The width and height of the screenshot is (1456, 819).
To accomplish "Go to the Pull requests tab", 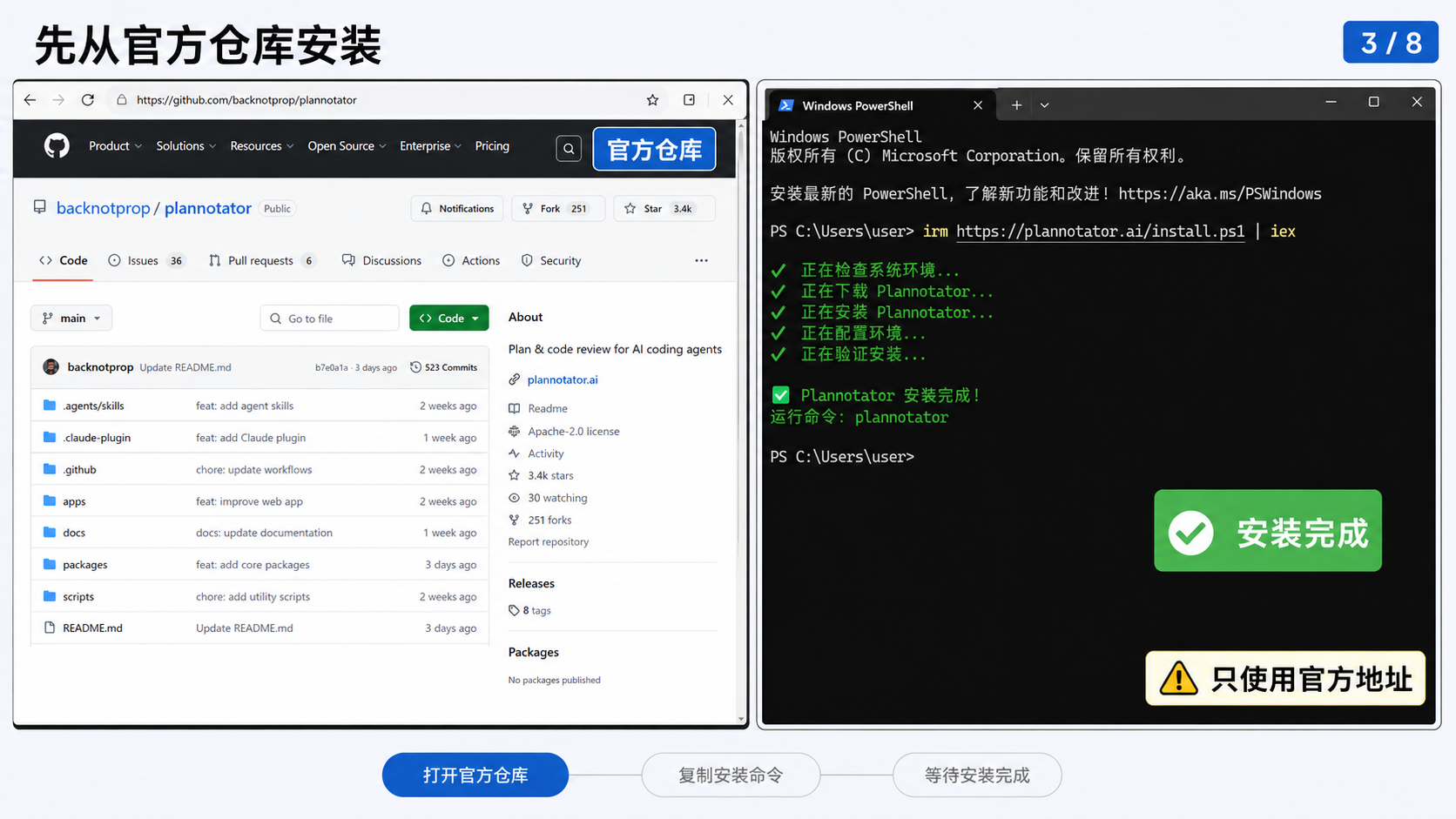I will 262,260.
